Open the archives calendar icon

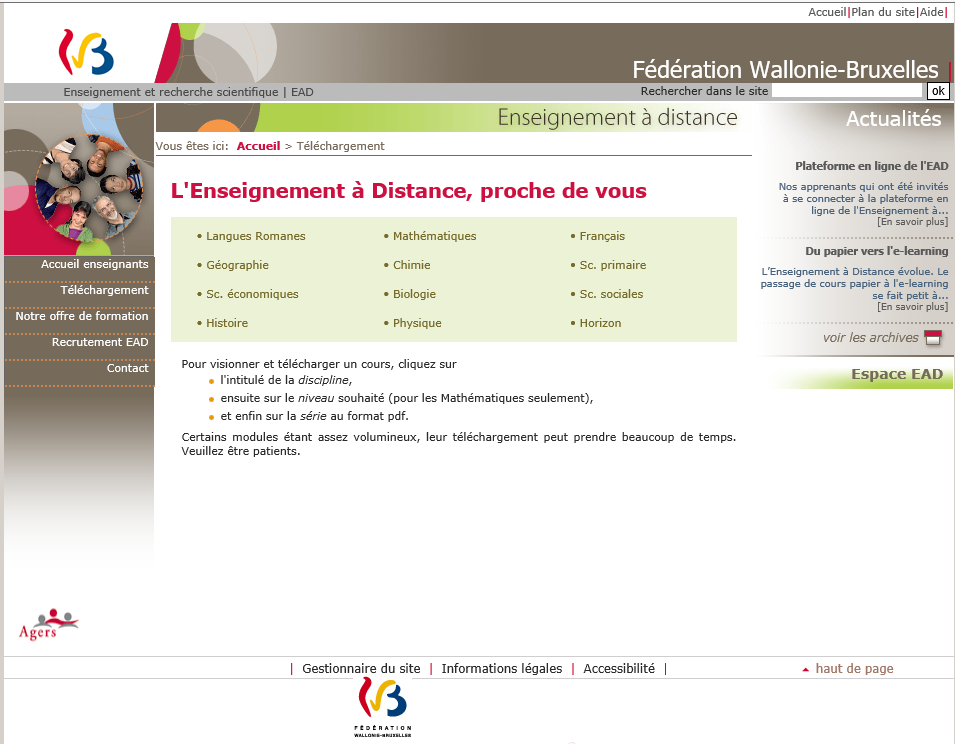[x=932, y=338]
